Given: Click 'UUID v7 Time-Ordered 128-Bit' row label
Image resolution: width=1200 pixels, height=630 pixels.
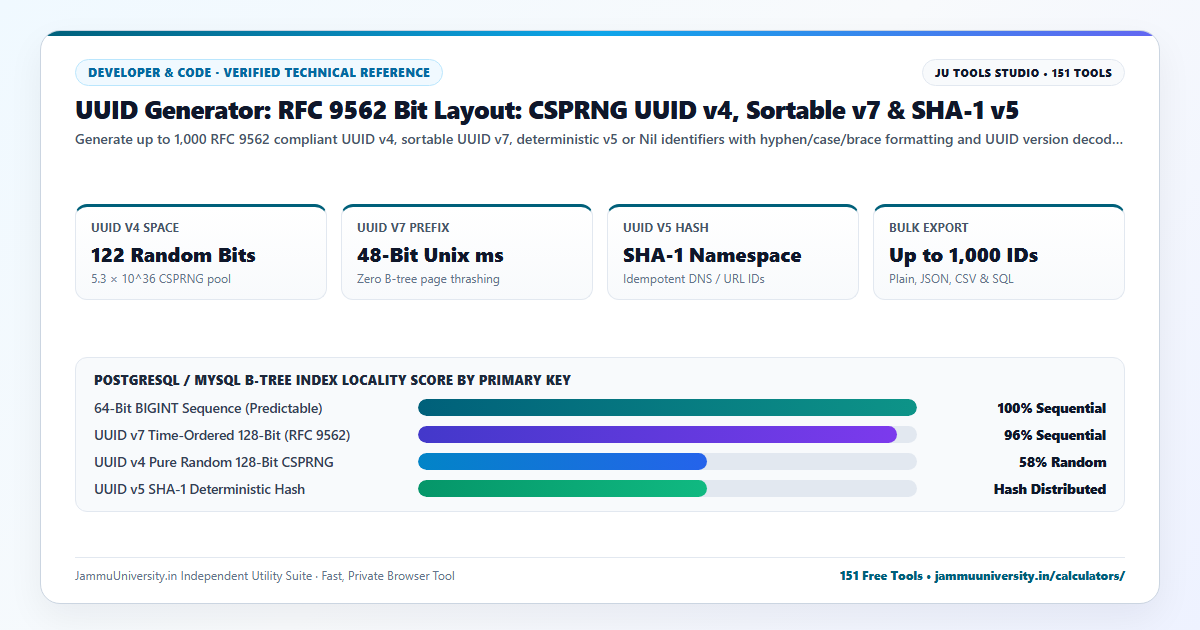Looking at the screenshot, I should click(x=222, y=435).
